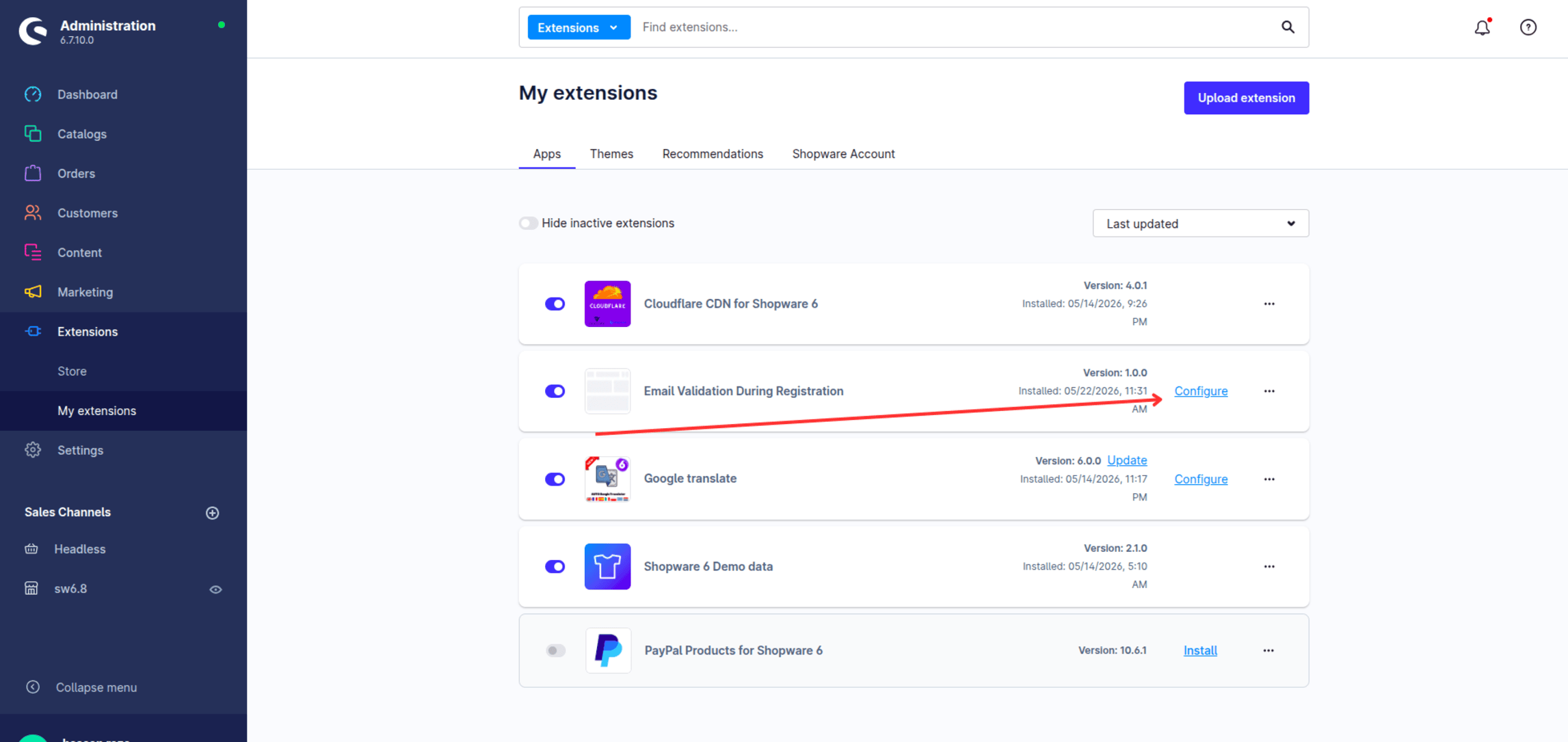Click the Find extensions search field
The width and height of the screenshot is (1568, 742).
[954, 27]
